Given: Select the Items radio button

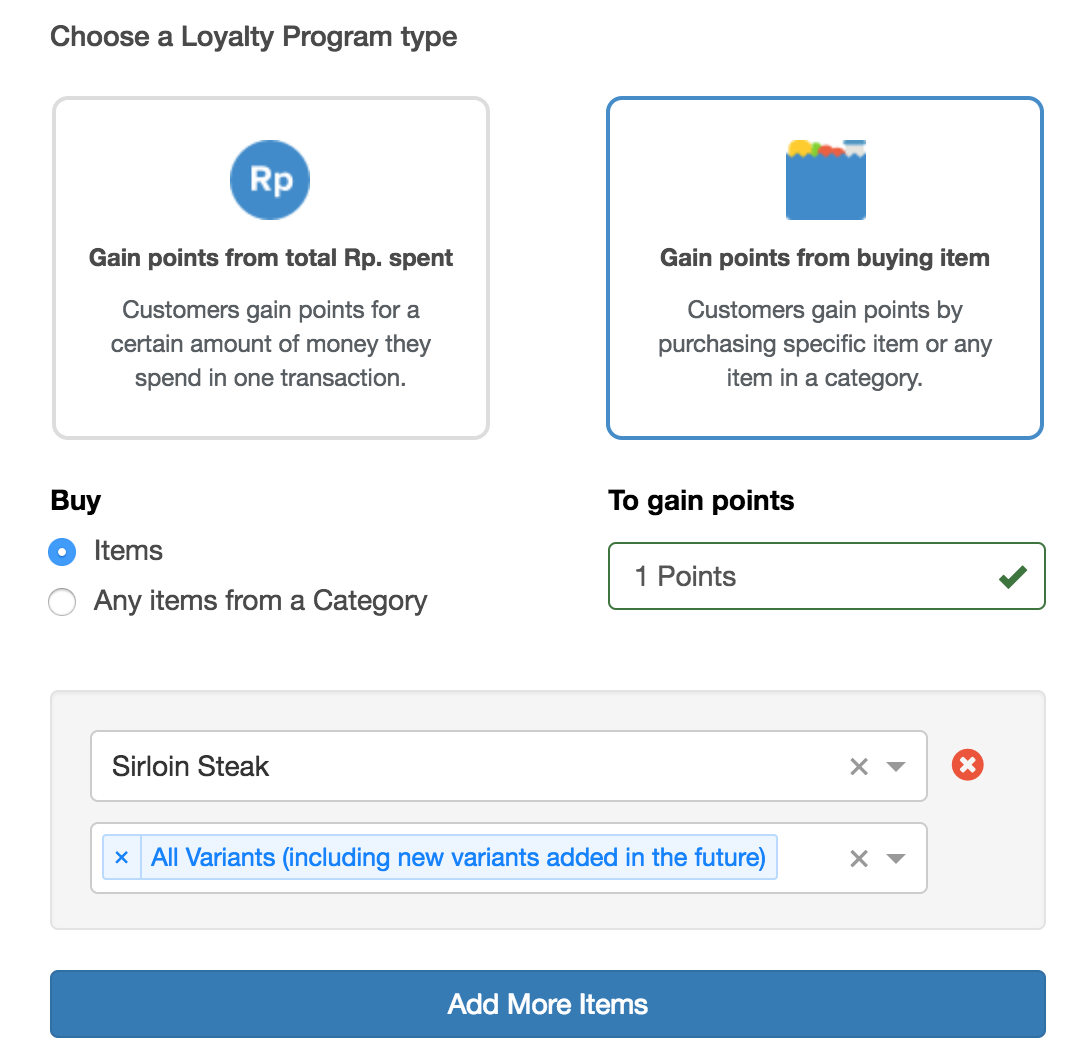Looking at the screenshot, I should click(x=62, y=551).
